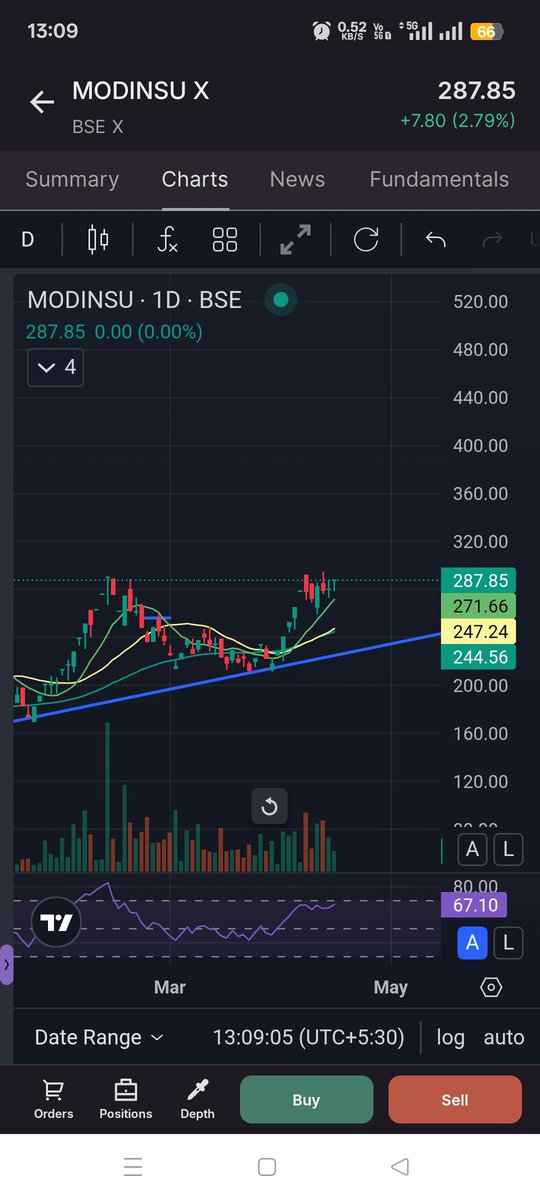The width and height of the screenshot is (540, 1200).
Task: Toggle the auto price scale option
Action: (x=504, y=1037)
